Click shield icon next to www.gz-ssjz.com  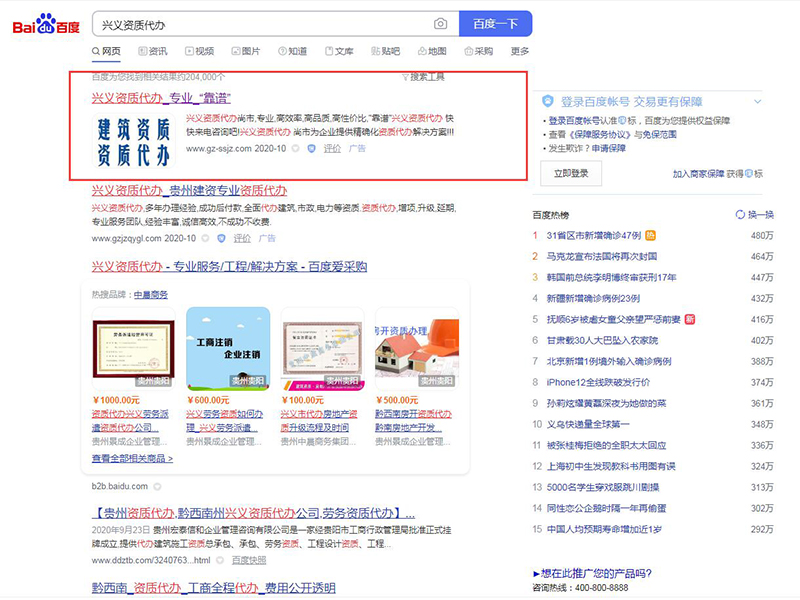[311, 148]
